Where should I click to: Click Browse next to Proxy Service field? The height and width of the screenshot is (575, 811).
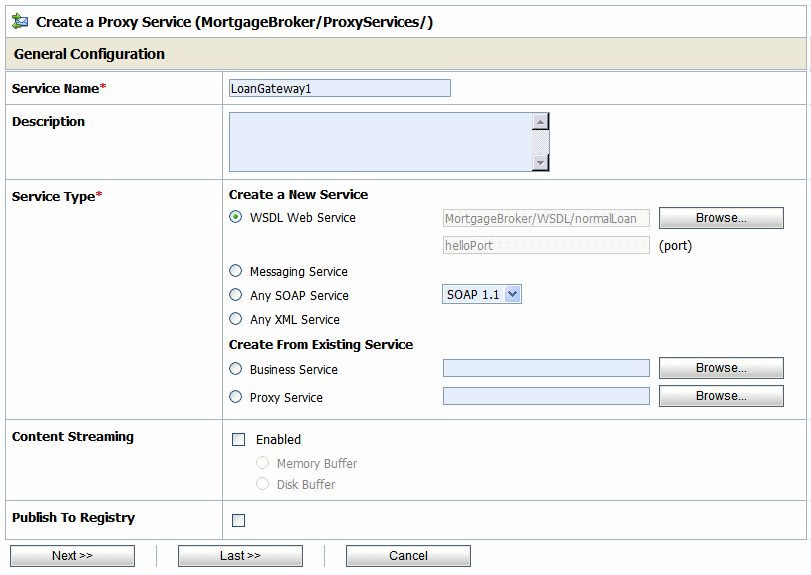tap(721, 396)
